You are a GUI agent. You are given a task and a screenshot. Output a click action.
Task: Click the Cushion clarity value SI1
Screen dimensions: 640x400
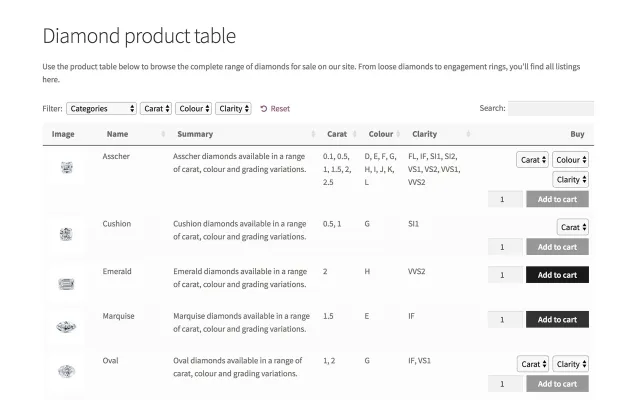coord(413,224)
